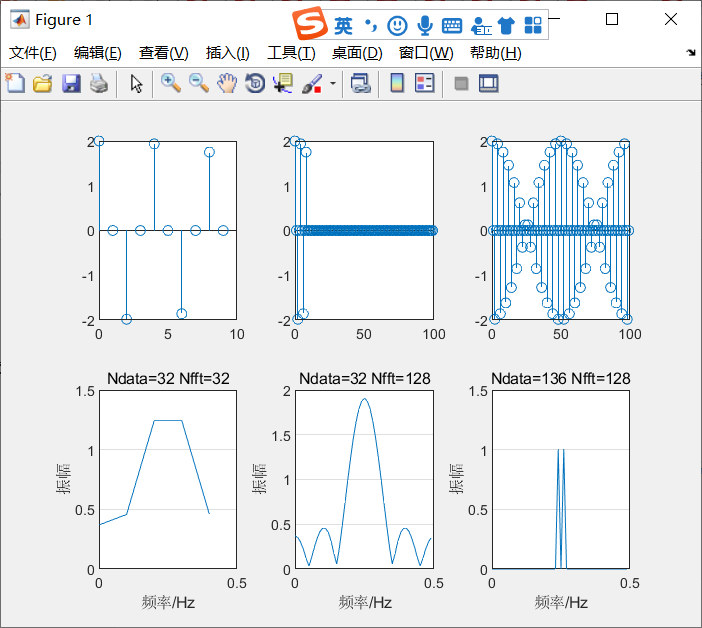
Task: Print the figure using printer icon
Action: pos(98,83)
